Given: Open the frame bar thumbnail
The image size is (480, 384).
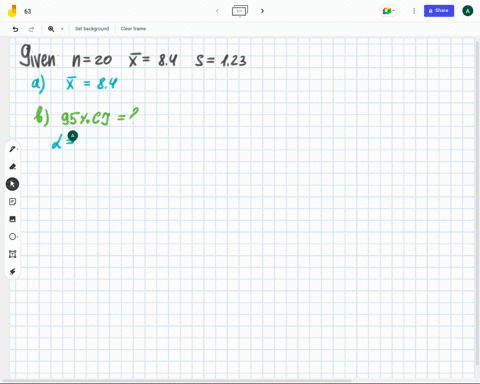Looking at the screenshot, I should (240, 11).
